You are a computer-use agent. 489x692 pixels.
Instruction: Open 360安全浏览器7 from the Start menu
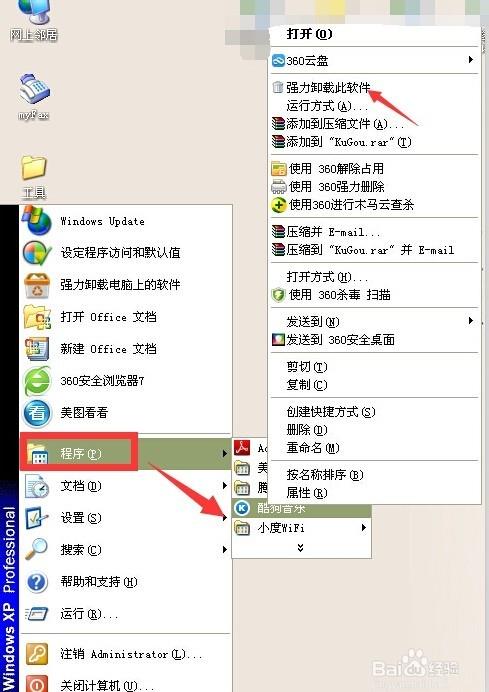point(126,380)
